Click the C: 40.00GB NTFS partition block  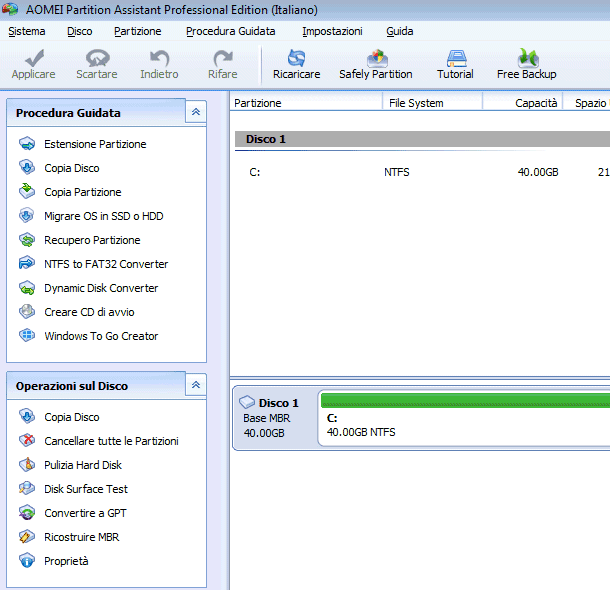pos(464,418)
